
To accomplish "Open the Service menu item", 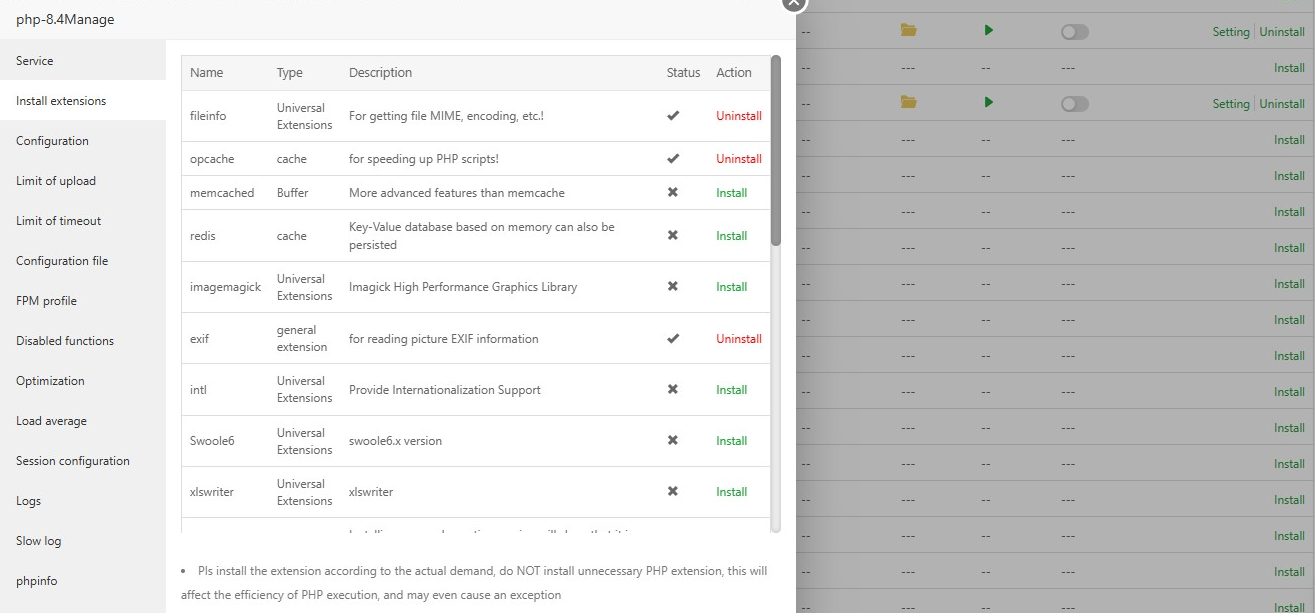I will 35,61.
